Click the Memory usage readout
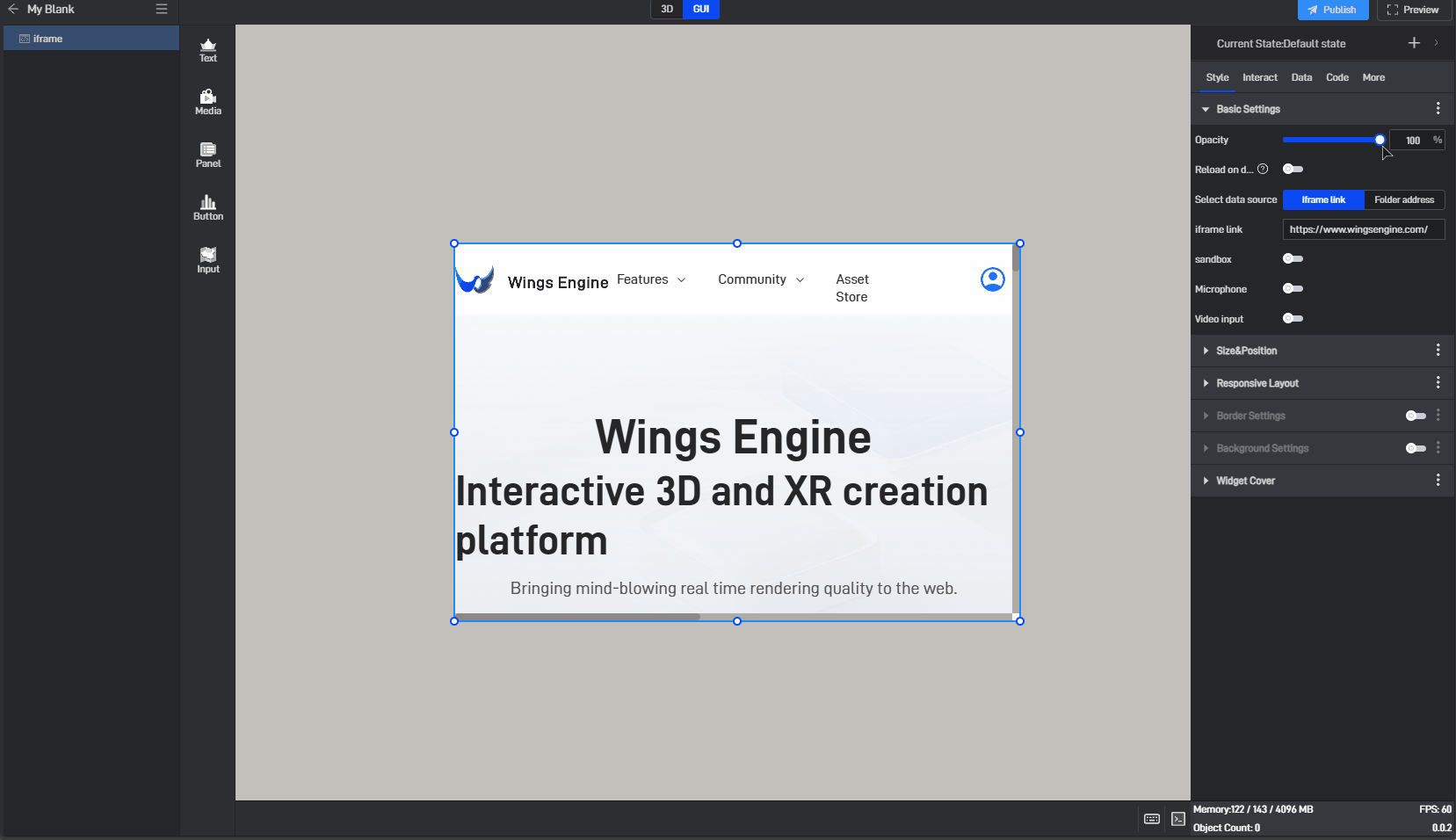This screenshot has height=840, width=1456. click(x=1253, y=809)
